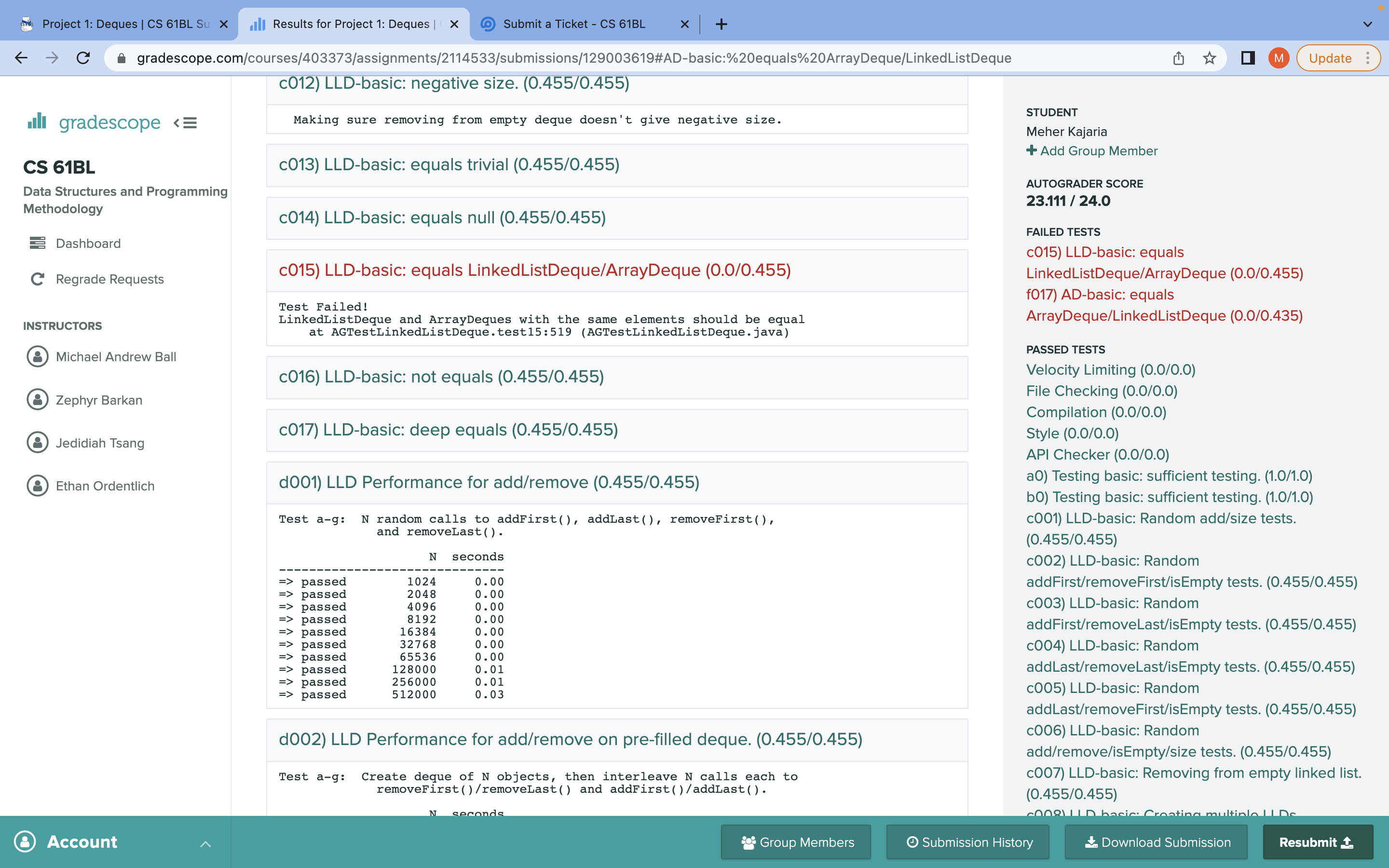Click the share page icon in address bar
This screenshot has width=1389, height=868.
tap(1178, 58)
